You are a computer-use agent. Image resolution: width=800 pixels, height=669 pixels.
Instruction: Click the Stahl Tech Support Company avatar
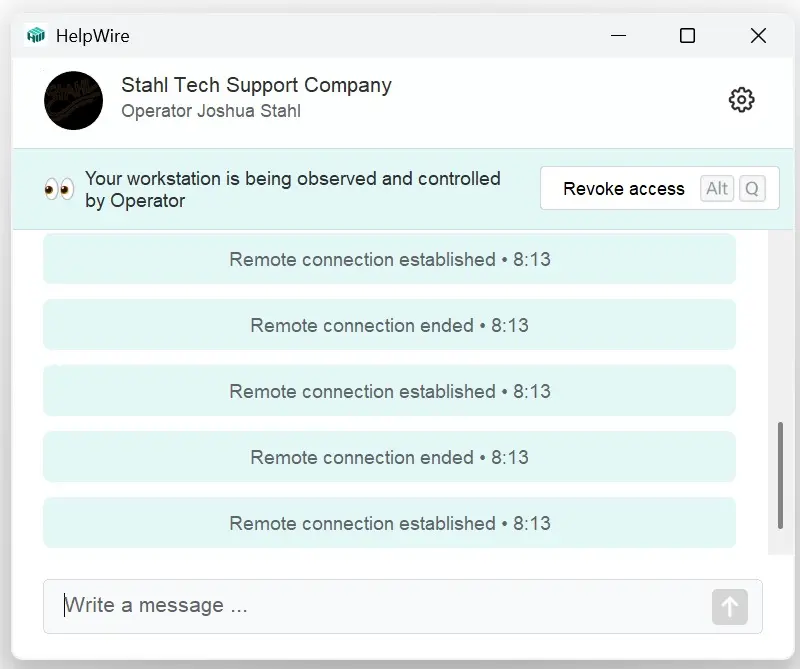(73, 101)
